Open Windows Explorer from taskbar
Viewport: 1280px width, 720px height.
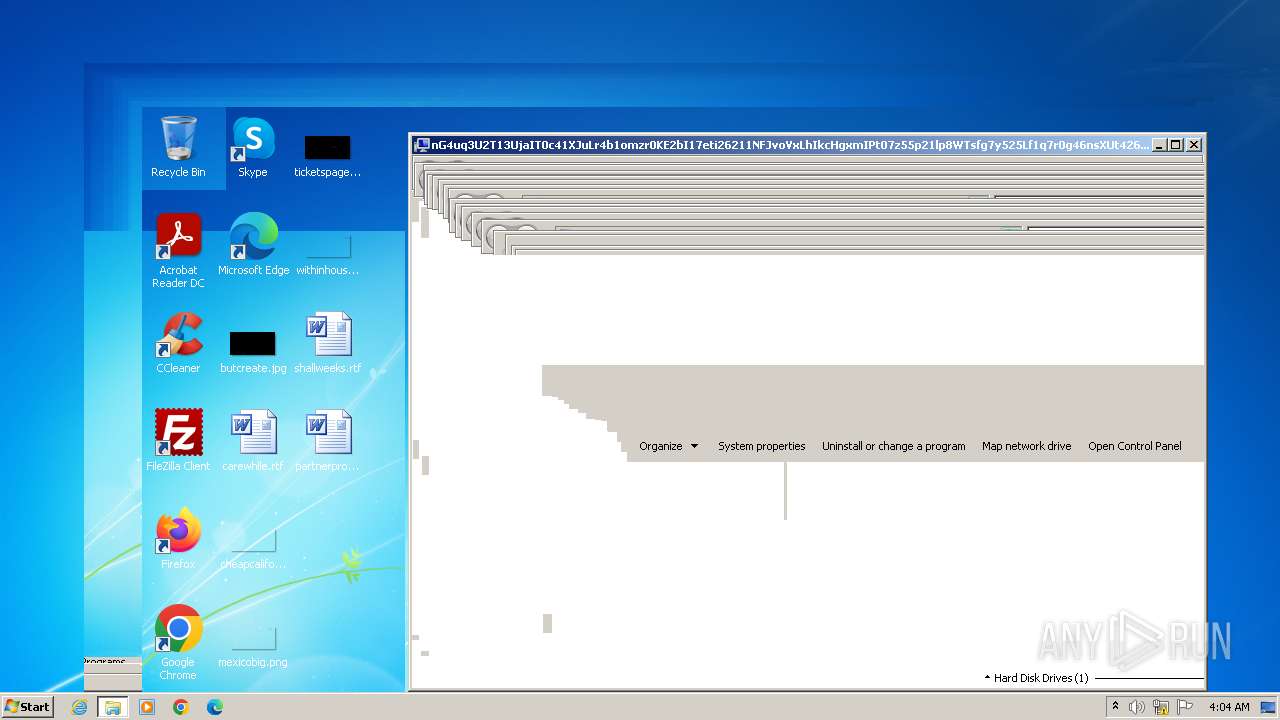pyautogui.click(x=112, y=707)
